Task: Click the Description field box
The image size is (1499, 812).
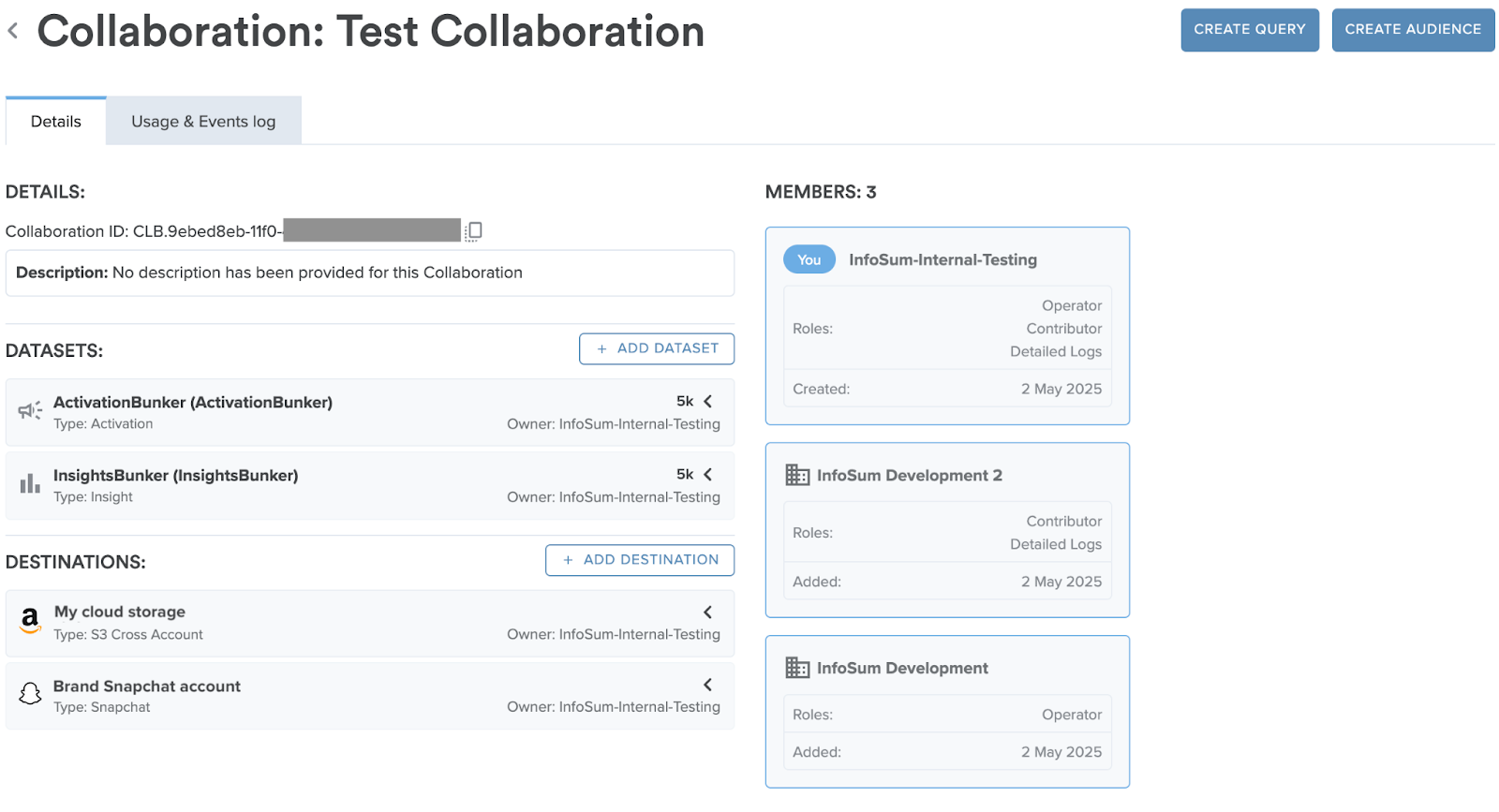Action: point(370,273)
